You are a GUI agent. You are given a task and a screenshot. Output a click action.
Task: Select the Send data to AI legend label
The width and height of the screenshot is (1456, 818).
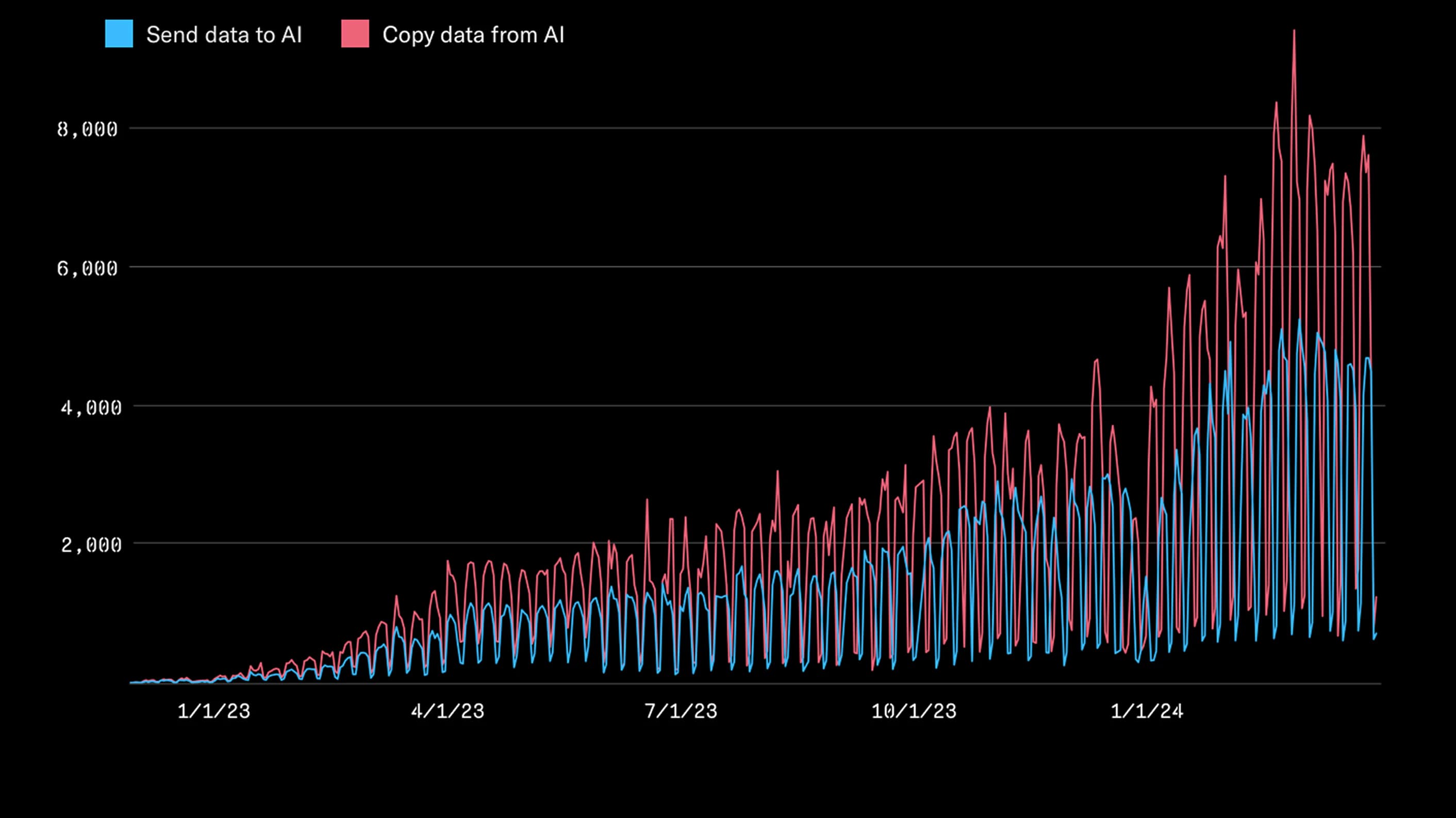(x=224, y=35)
